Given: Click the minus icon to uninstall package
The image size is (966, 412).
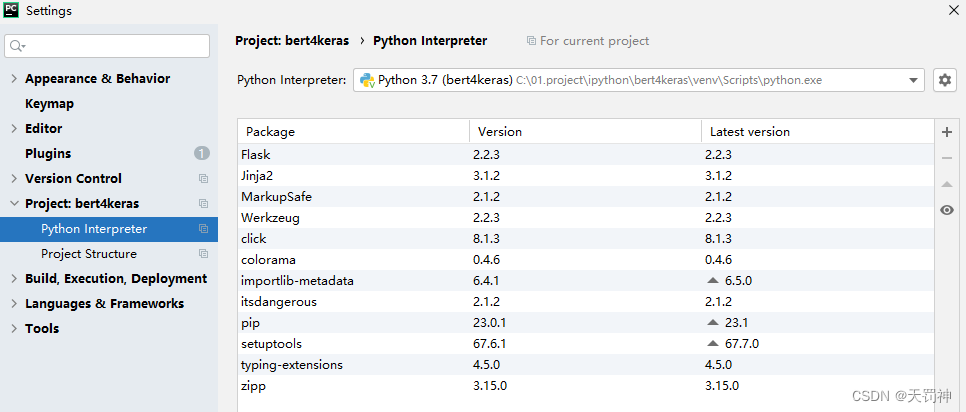Looking at the screenshot, I should [947, 158].
